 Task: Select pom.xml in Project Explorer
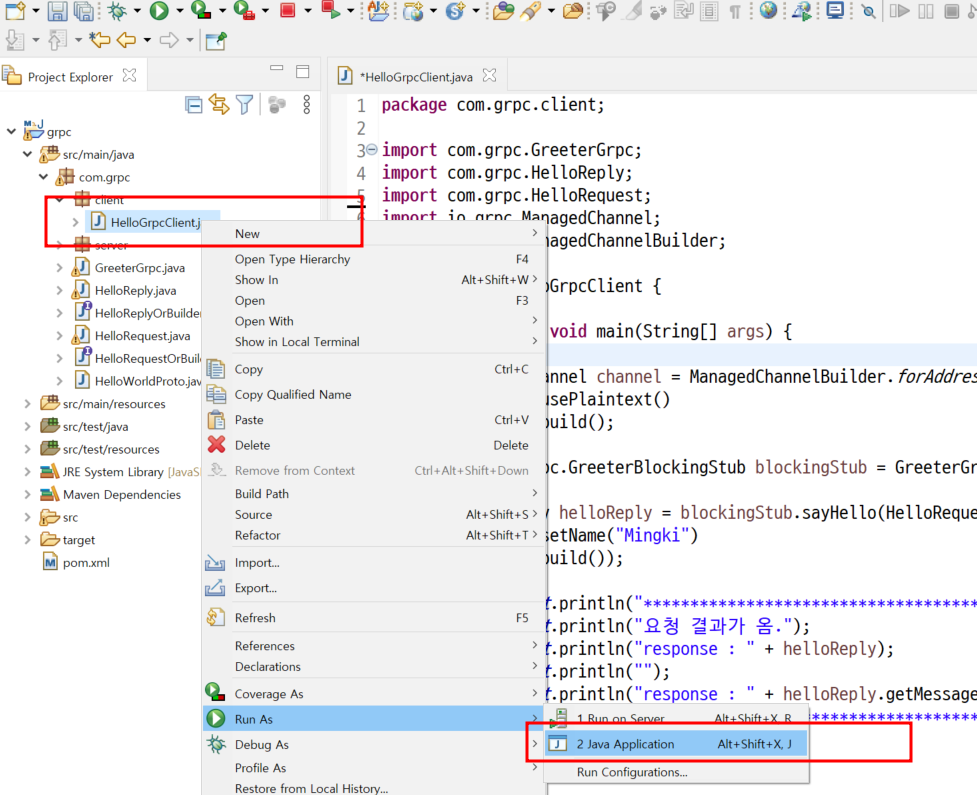click(x=86, y=563)
